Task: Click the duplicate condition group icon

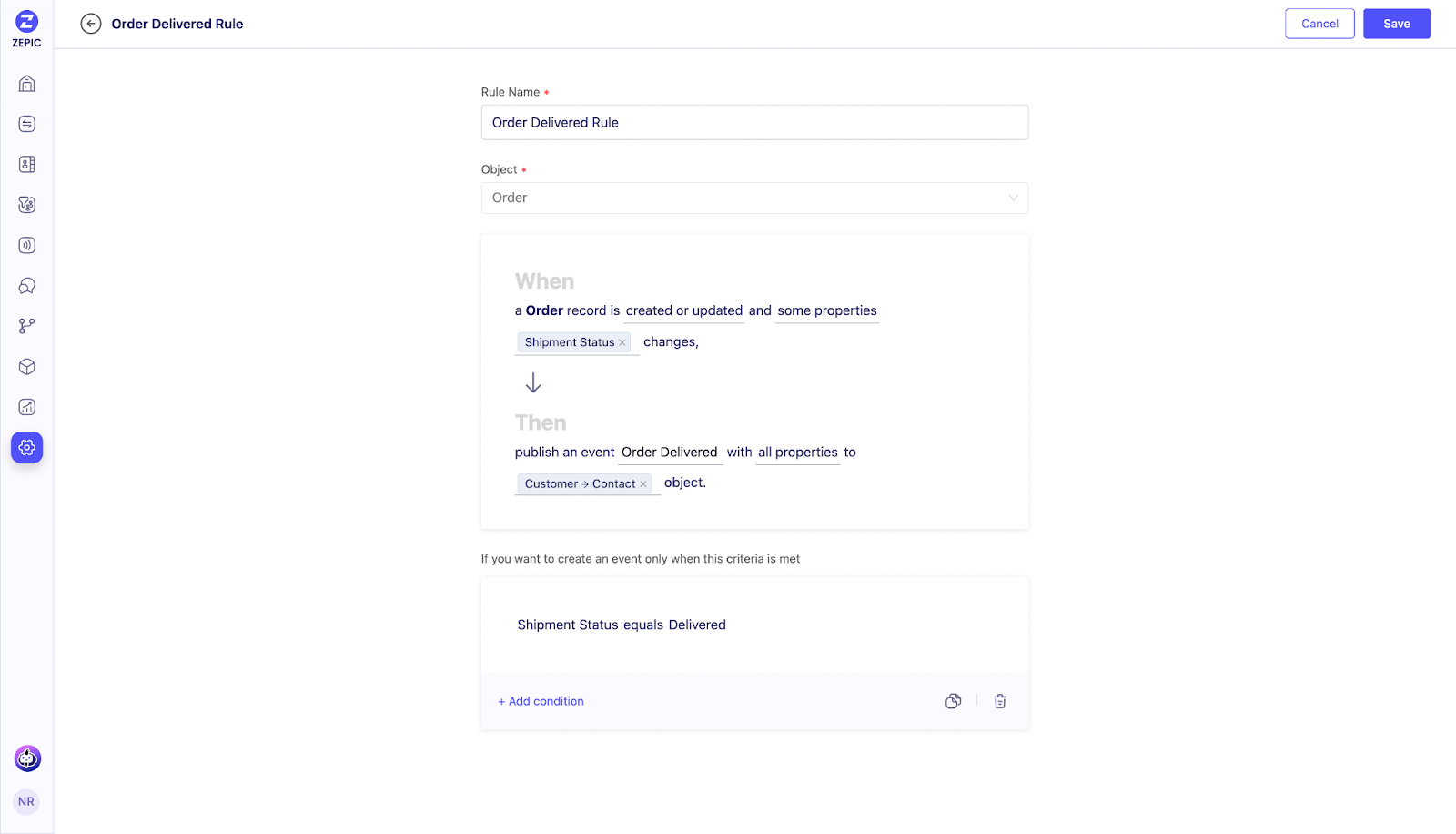Action: click(x=953, y=701)
